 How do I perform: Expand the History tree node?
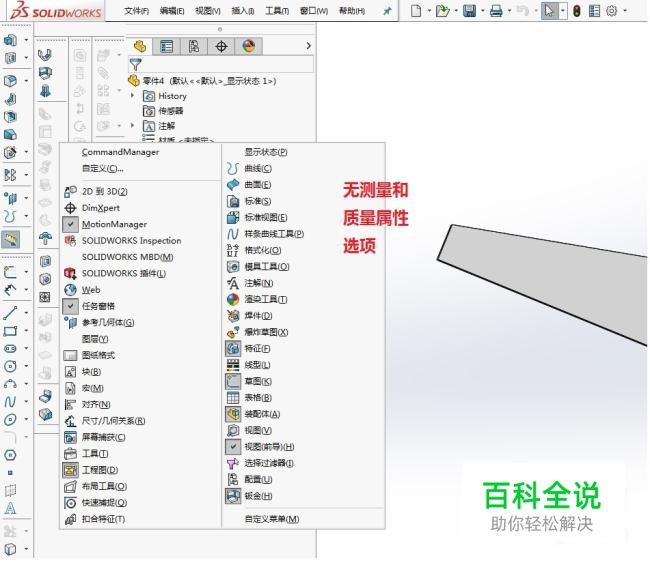133,95
